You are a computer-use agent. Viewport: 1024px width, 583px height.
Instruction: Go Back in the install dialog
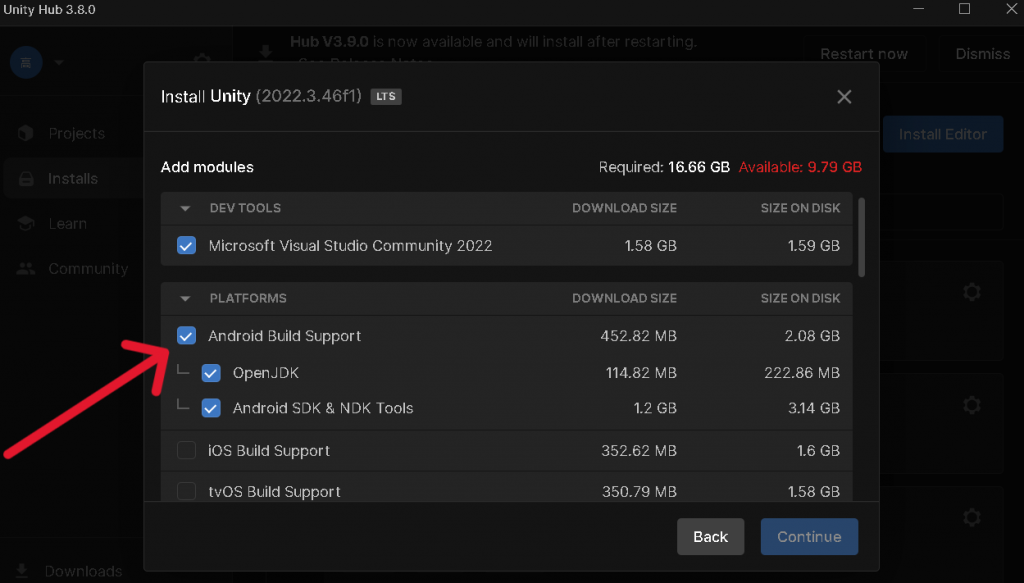(x=711, y=537)
